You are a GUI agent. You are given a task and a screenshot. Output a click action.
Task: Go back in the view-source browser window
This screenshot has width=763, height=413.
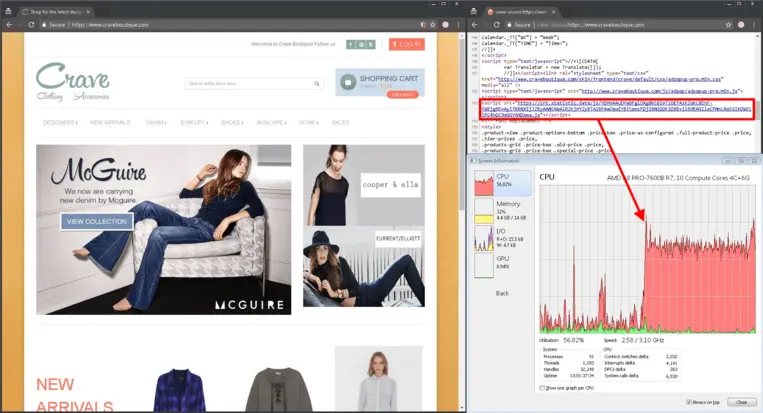point(474,25)
